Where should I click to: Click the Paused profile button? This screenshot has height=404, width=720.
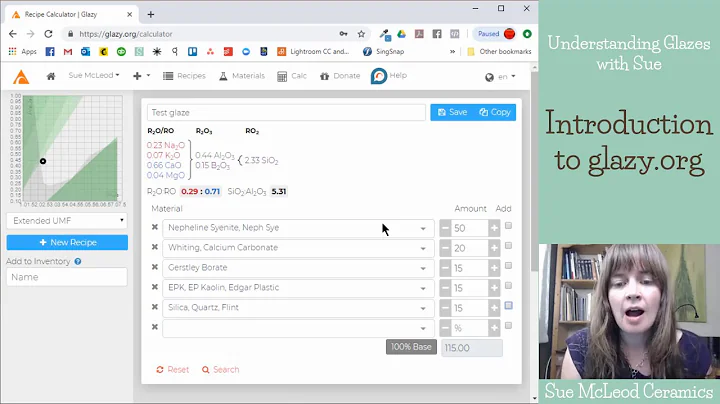(495, 34)
